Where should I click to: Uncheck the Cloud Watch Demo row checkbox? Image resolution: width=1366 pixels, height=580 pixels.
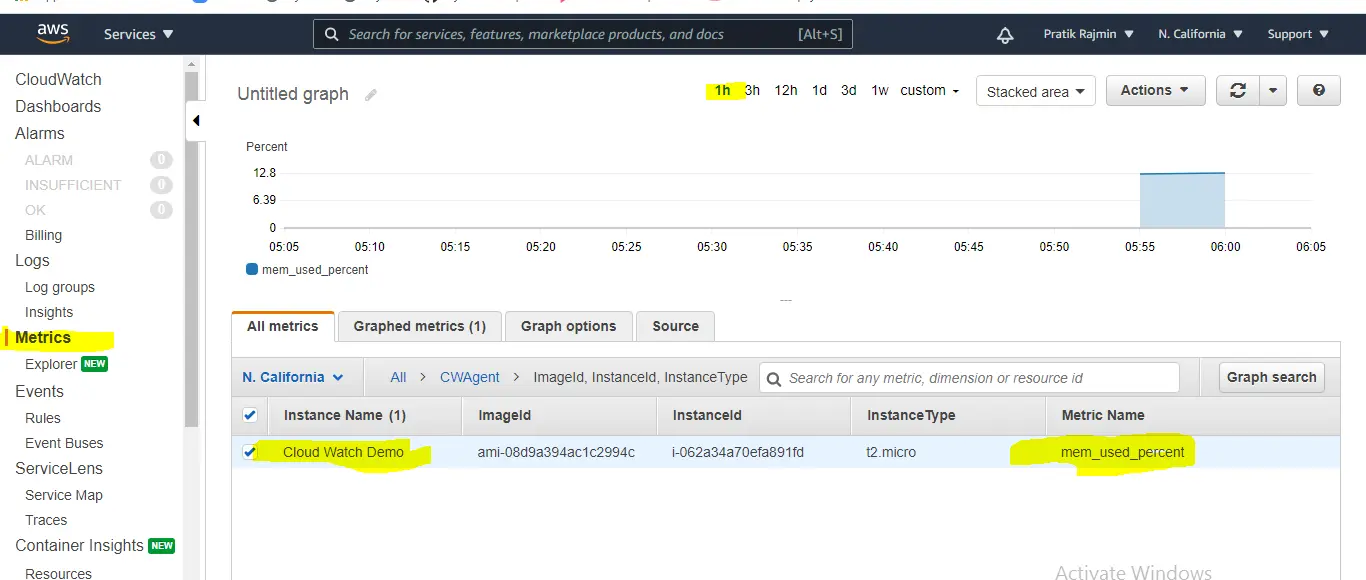250,452
